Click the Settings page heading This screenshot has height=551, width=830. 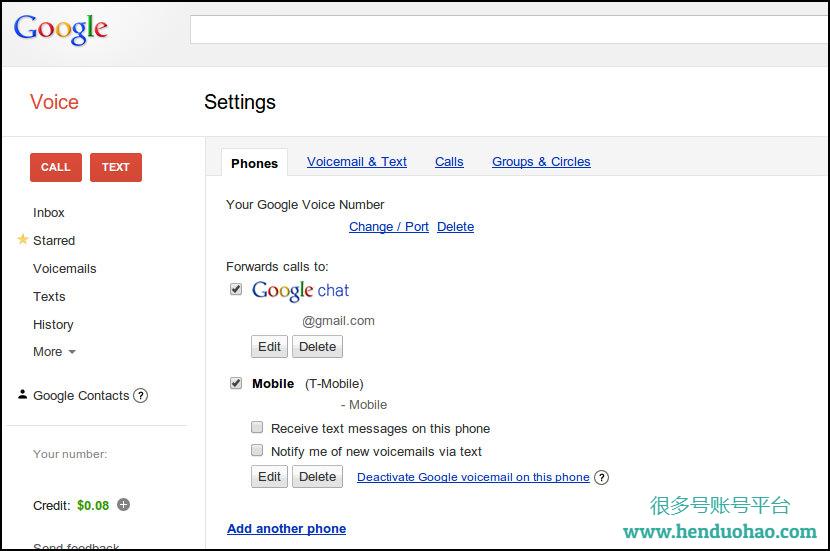coord(240,102)
